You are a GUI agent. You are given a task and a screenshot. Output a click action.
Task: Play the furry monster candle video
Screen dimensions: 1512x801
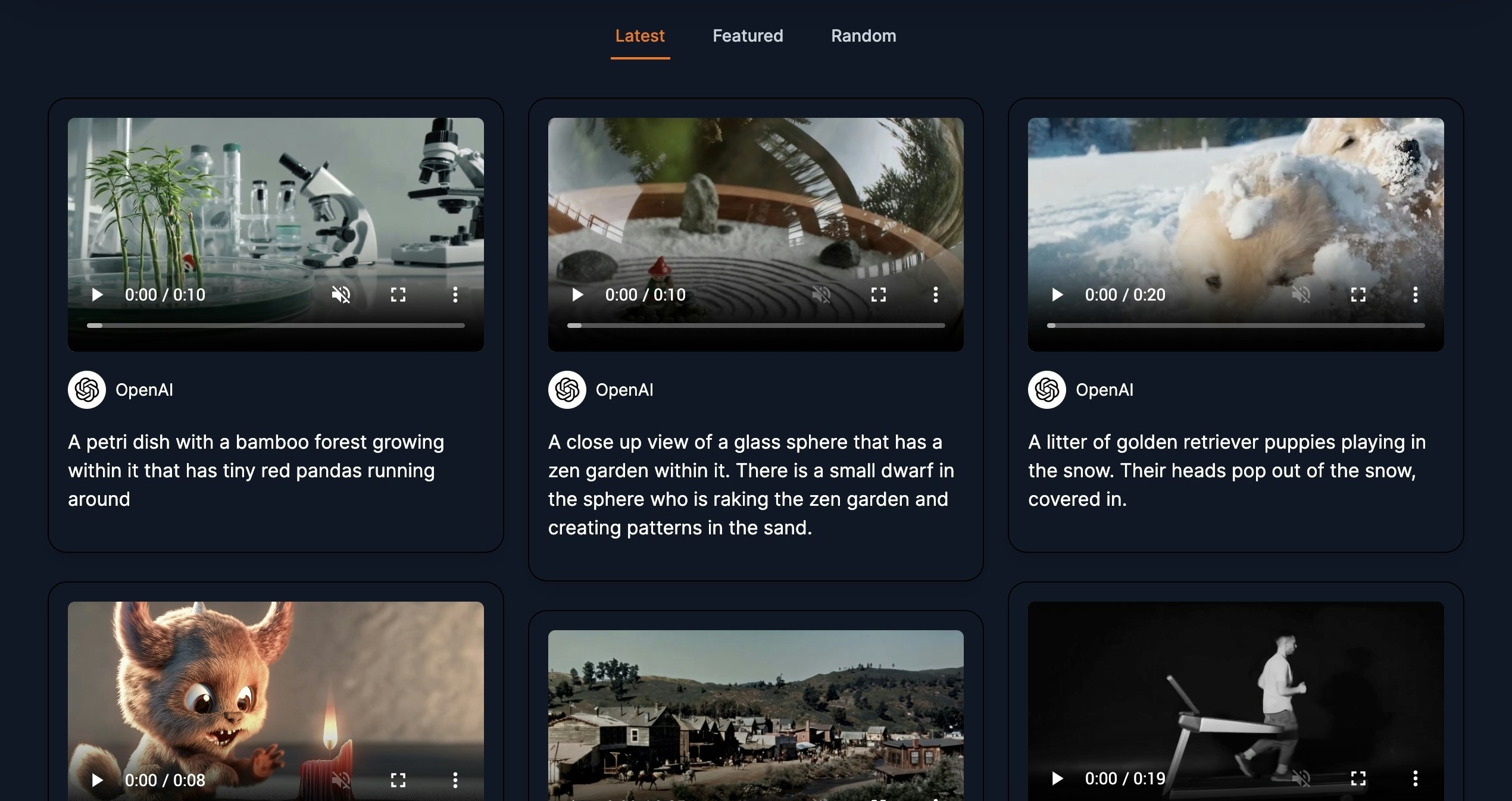(x=98, y=780)
